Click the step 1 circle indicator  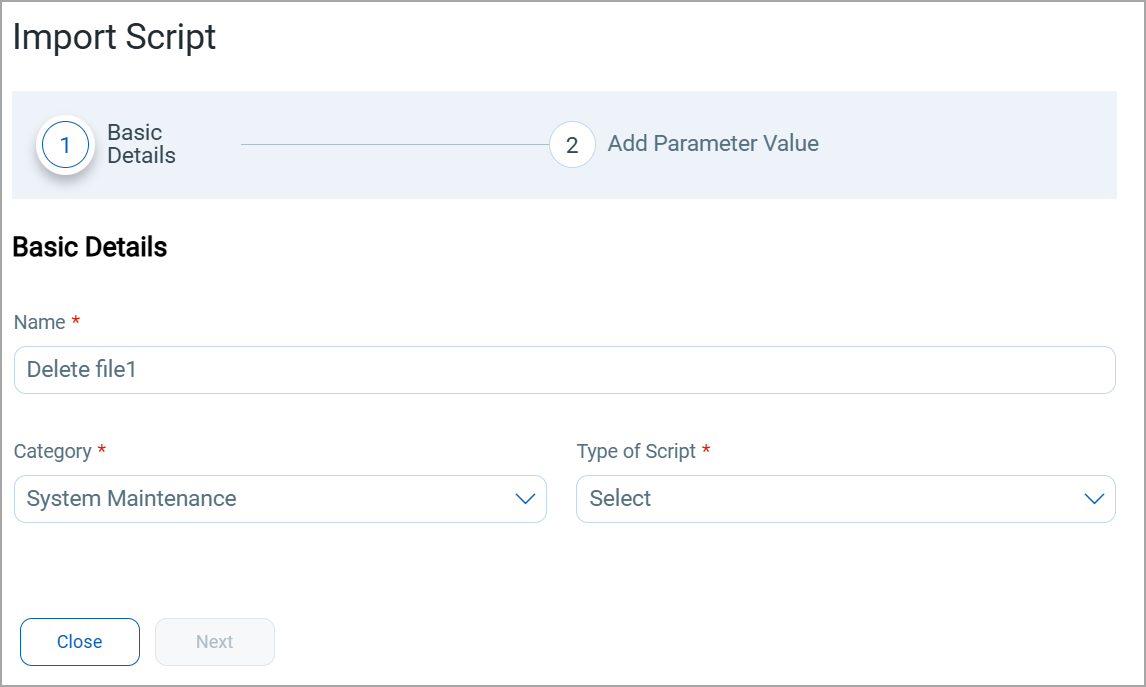(65, 145)
